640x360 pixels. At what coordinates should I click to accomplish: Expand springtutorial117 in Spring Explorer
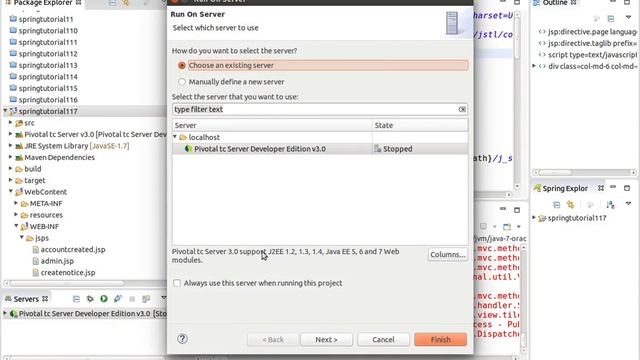[534, 218]
